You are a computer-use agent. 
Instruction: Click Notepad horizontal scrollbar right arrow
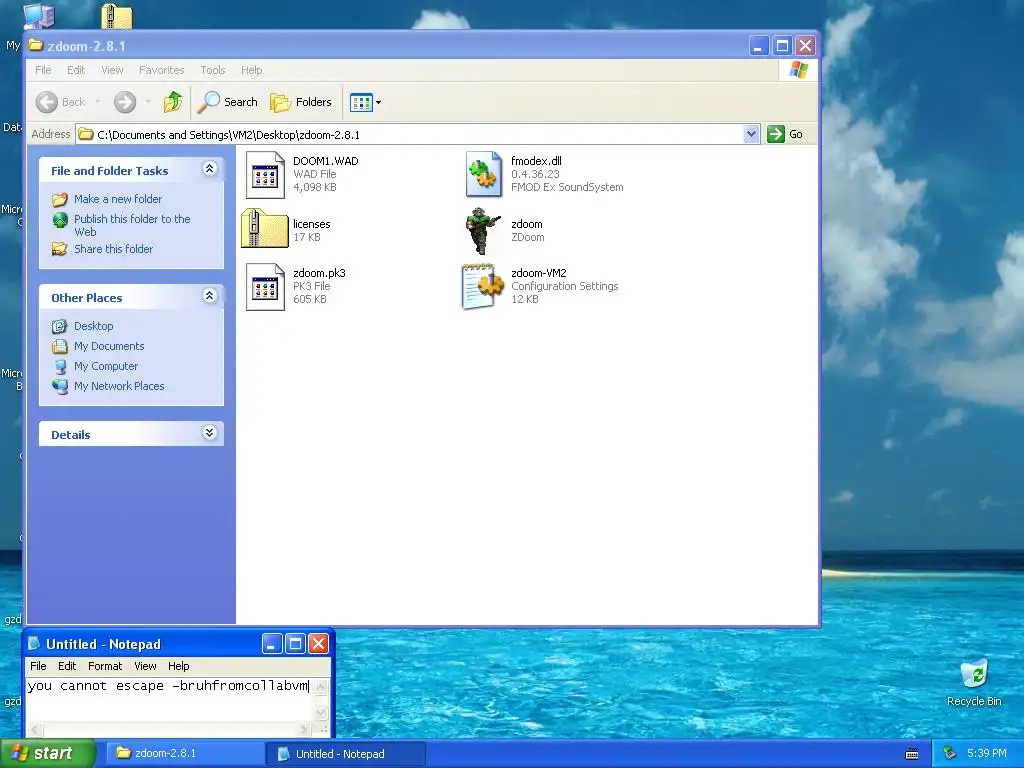point(304,729)
